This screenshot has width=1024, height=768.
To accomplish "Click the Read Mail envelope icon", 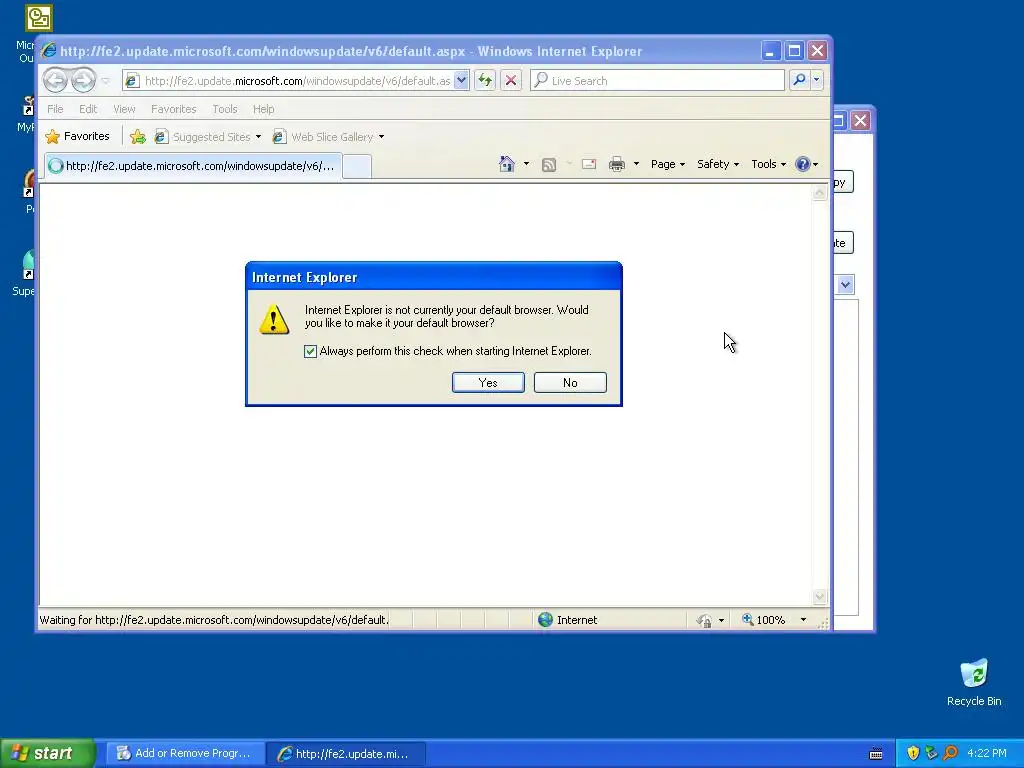I will [588, 164].
